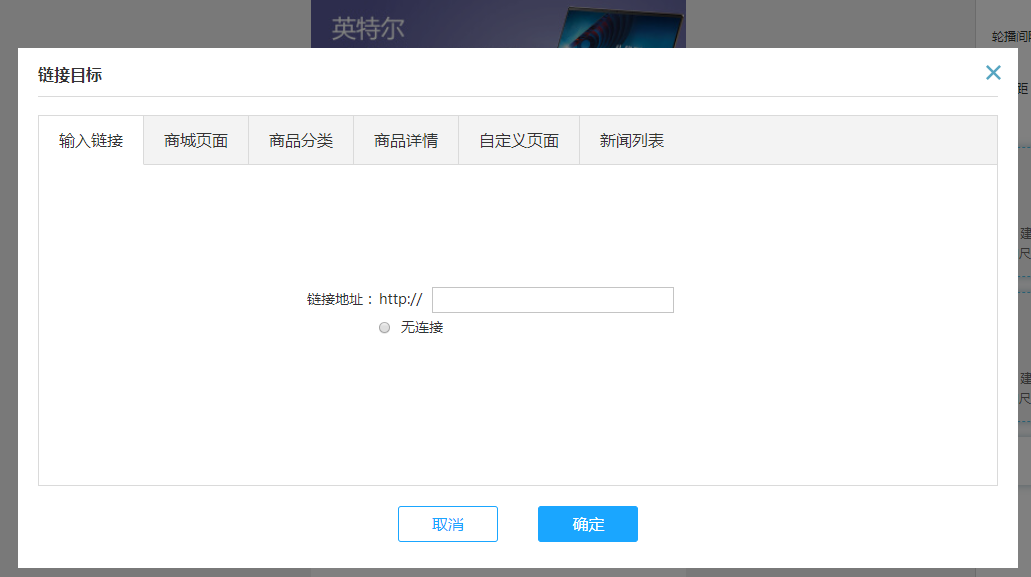
Task: Click the dimmed overlay left of the banner
Action: (150, 22)
